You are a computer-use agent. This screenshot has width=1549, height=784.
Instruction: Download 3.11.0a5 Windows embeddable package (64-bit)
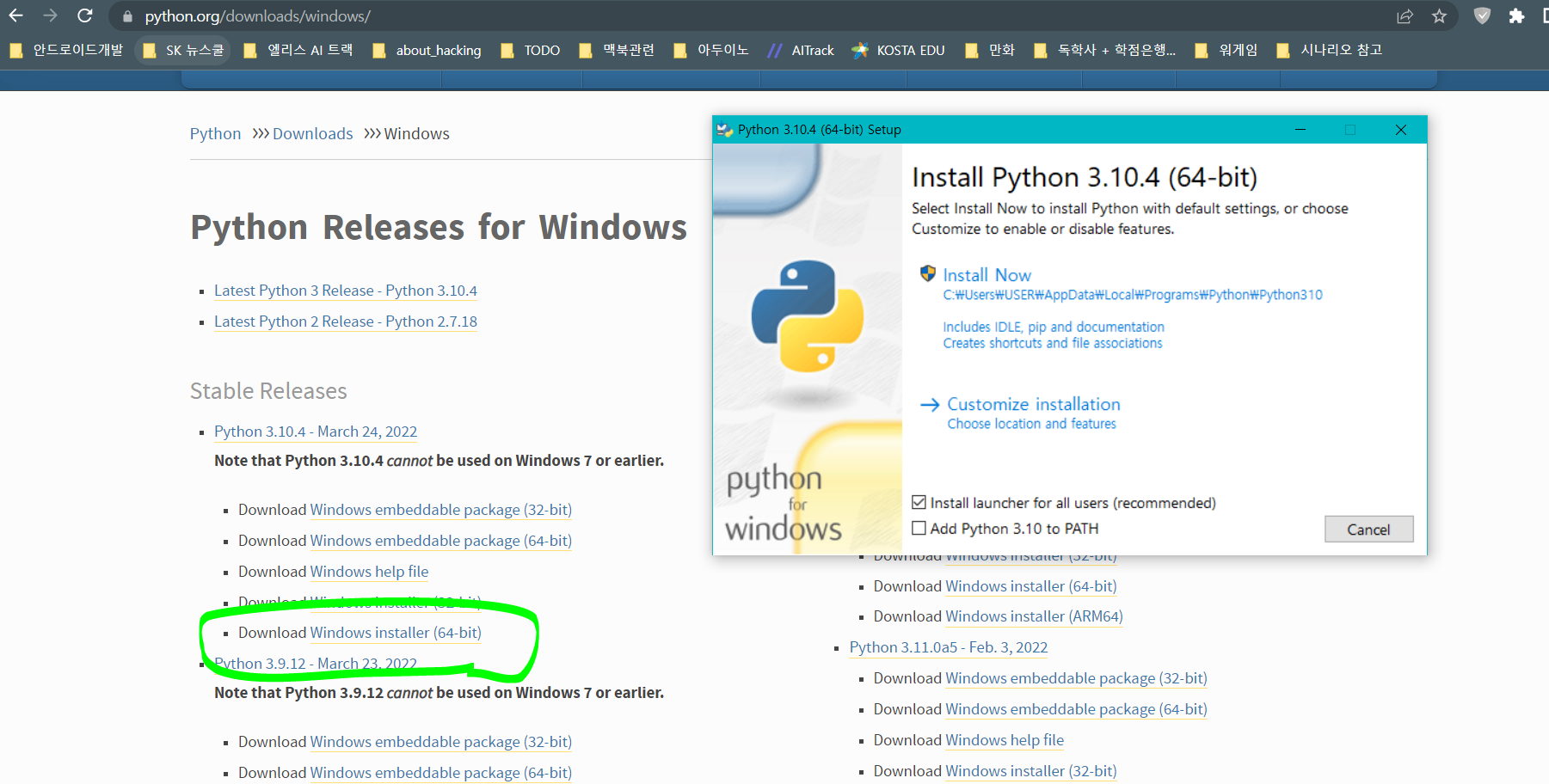pos(1076,709)
